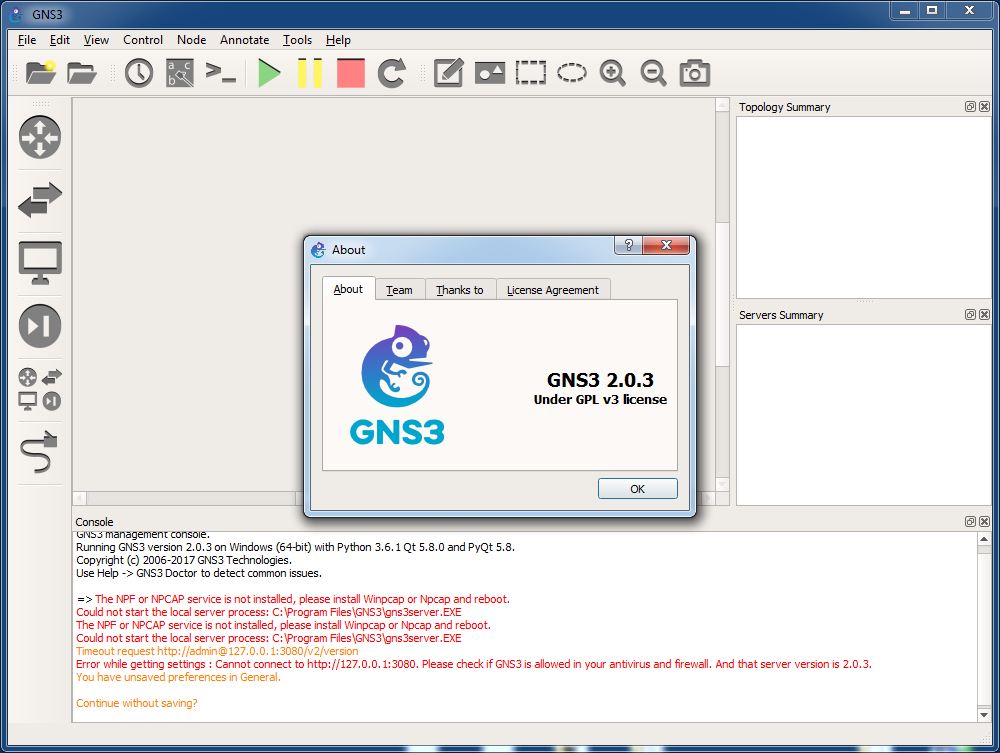The image size is (1000, 753).
Task: Maximize the GNS3 main window
Action: tap(932, 11)
